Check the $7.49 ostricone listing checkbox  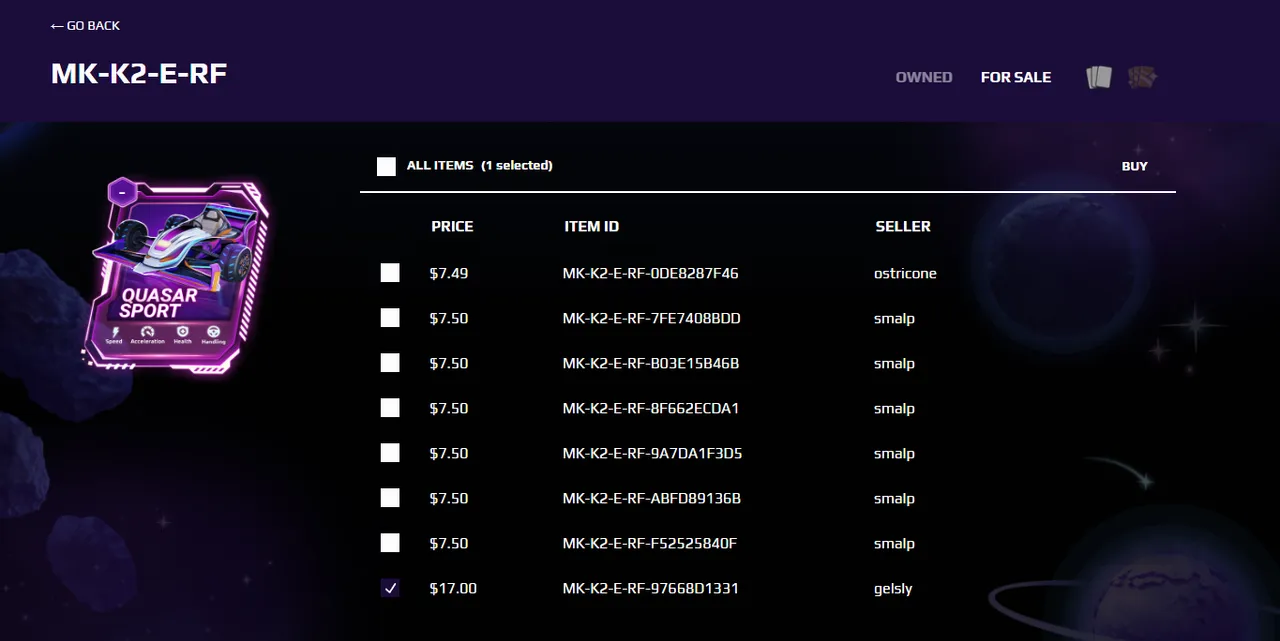(390, 273)
